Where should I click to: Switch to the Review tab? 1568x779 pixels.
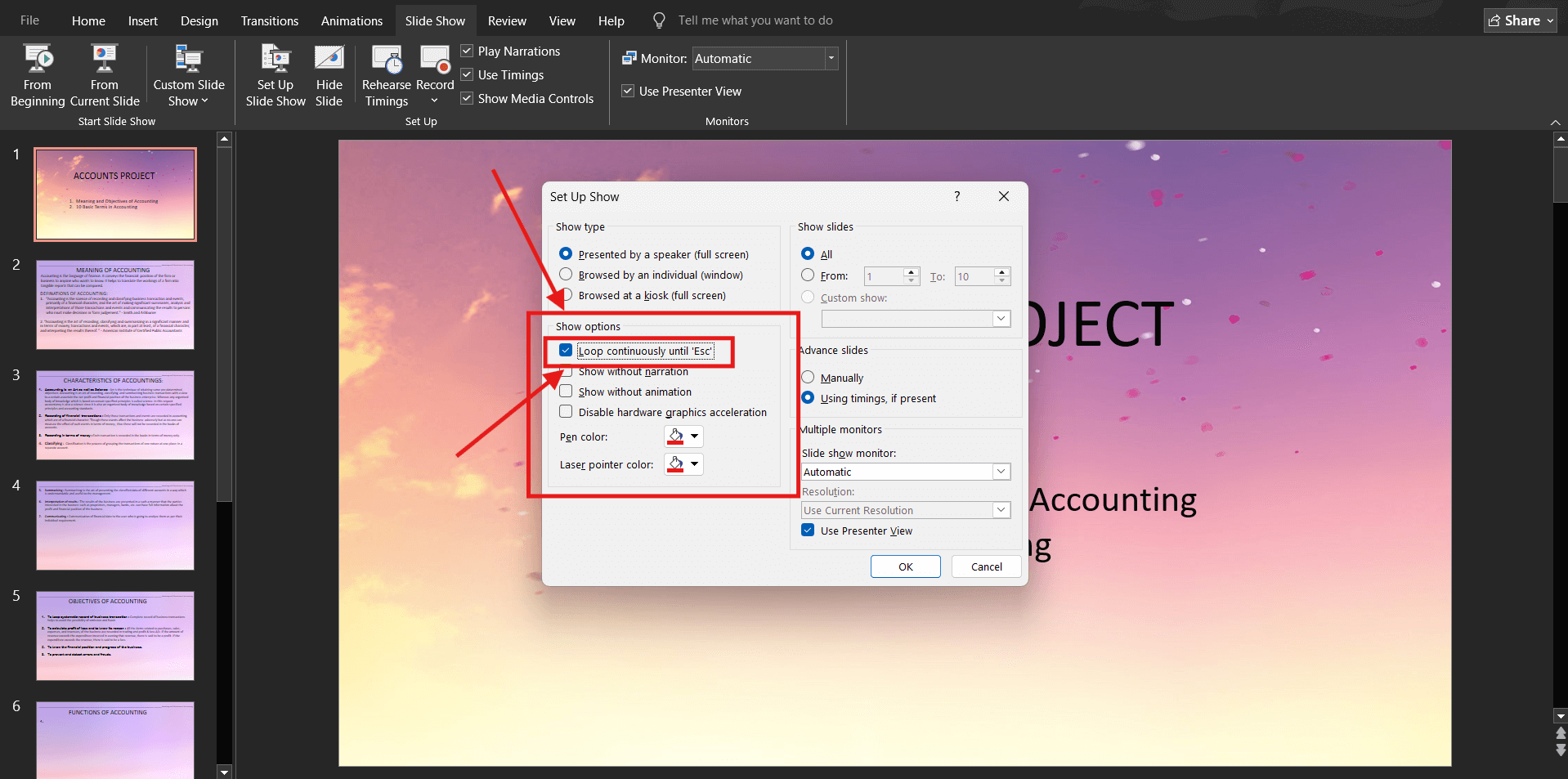[507, 20]
